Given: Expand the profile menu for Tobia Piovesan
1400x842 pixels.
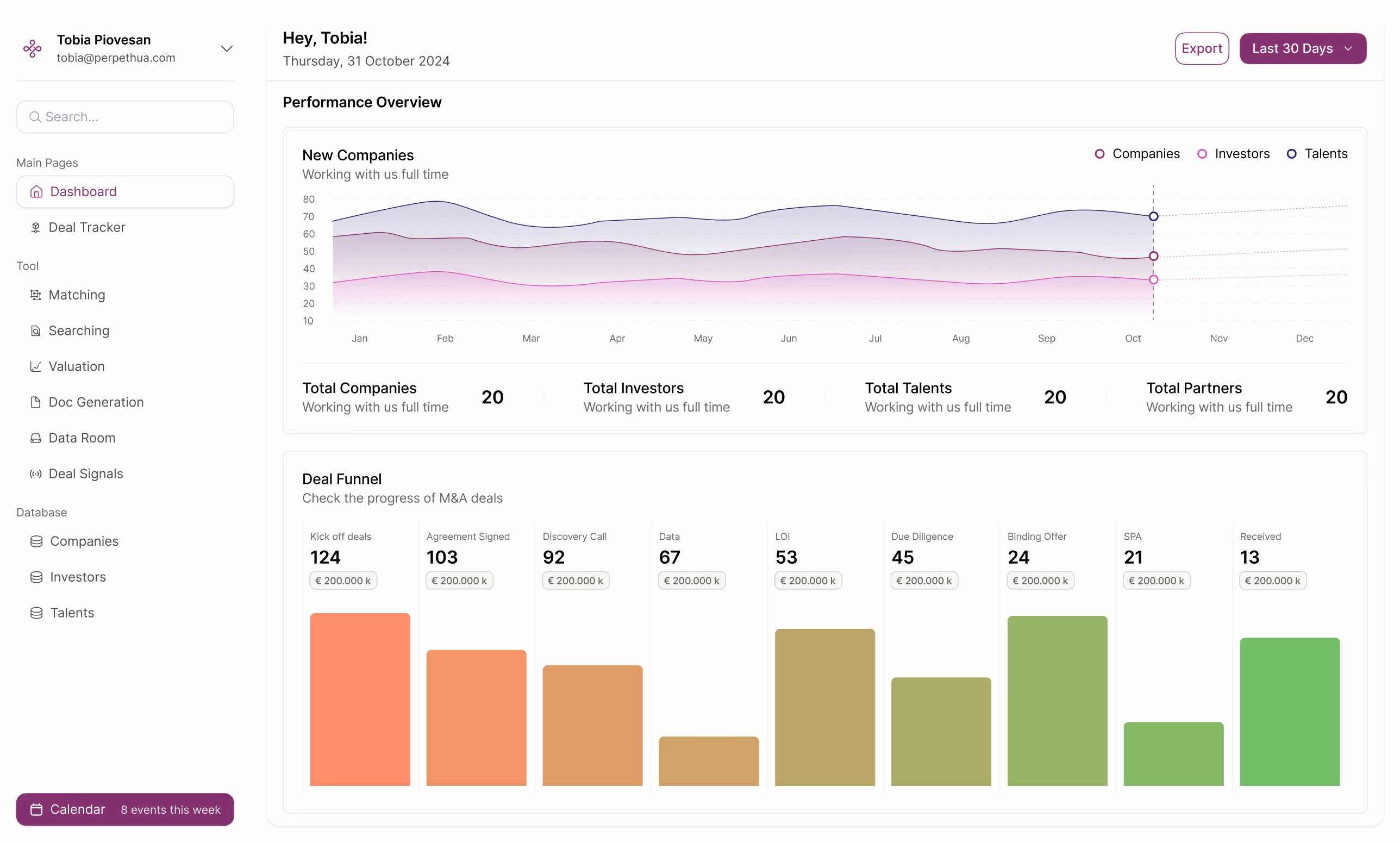Looking at the screenshot, I should click(226, 49).
